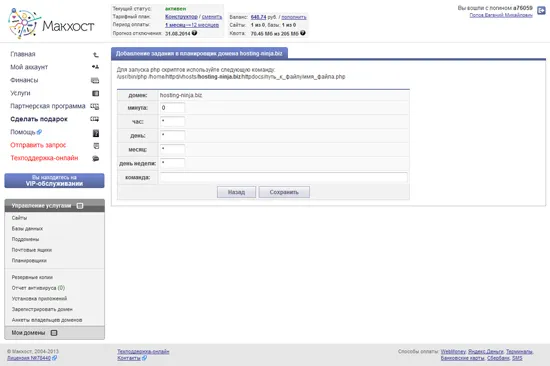Open Услуги menu item
The height and width of the screenshot is (366, 550).
(20, 93)
